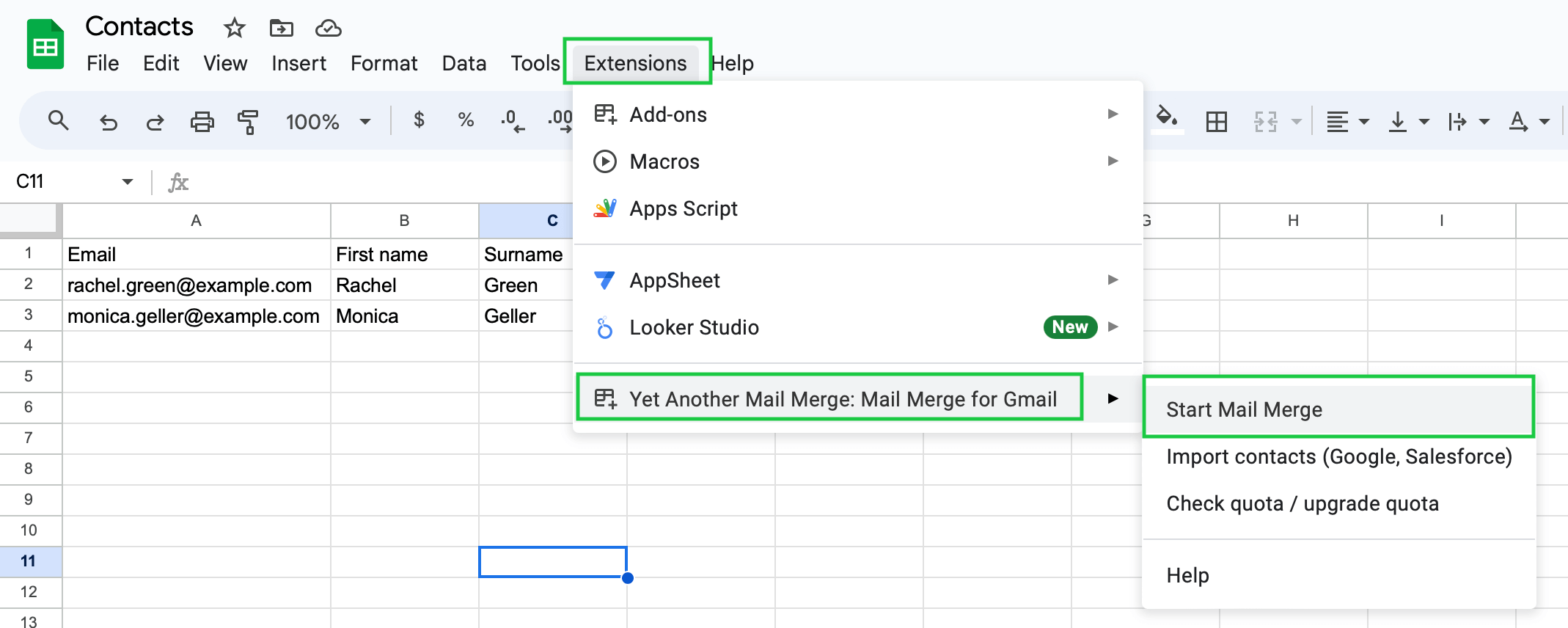Decrease decimal places
1568x628 pixels.
(512, 121)
